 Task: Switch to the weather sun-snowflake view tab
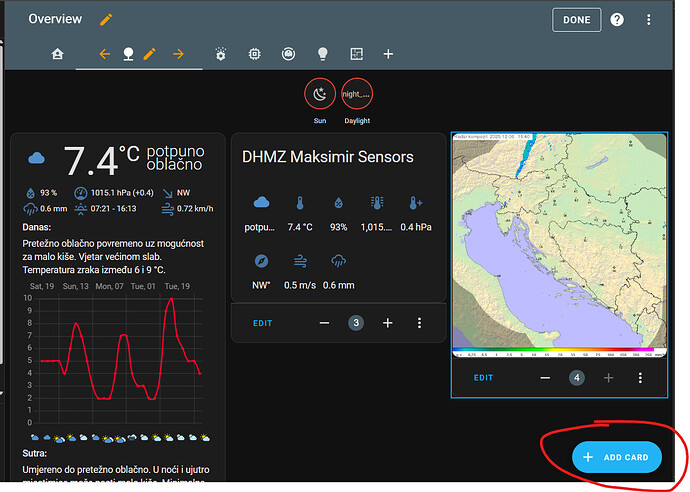tap(220, 54)
